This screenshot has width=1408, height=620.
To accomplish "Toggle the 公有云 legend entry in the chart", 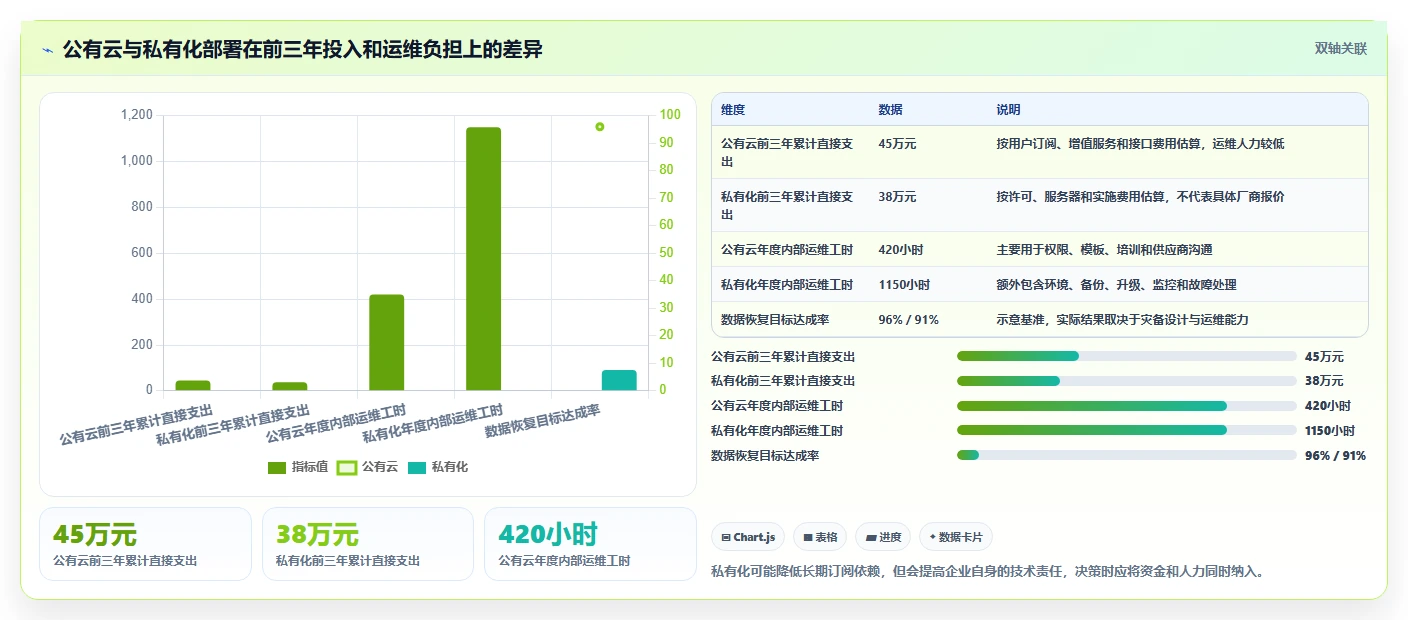I will coord(368,468).
